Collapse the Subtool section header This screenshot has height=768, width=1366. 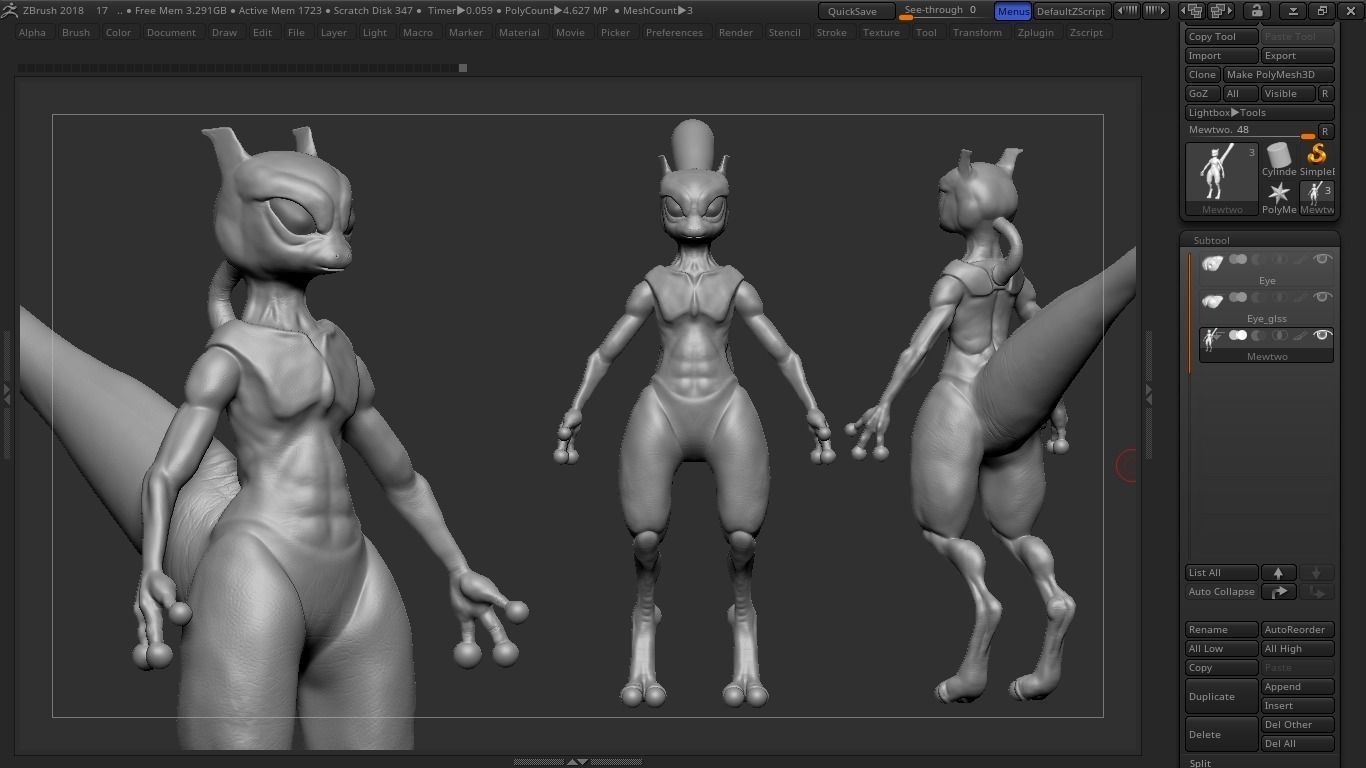pyautogui.click(x=1211, y=241)
